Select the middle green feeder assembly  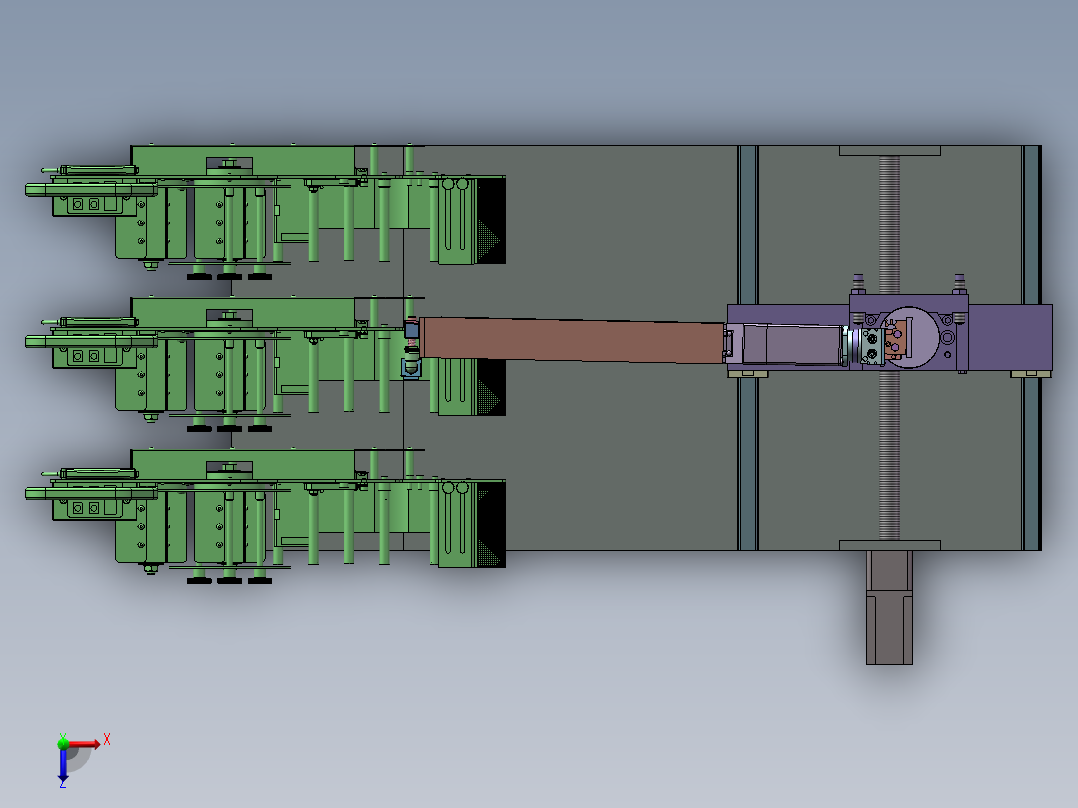click(x=265, y=363)
